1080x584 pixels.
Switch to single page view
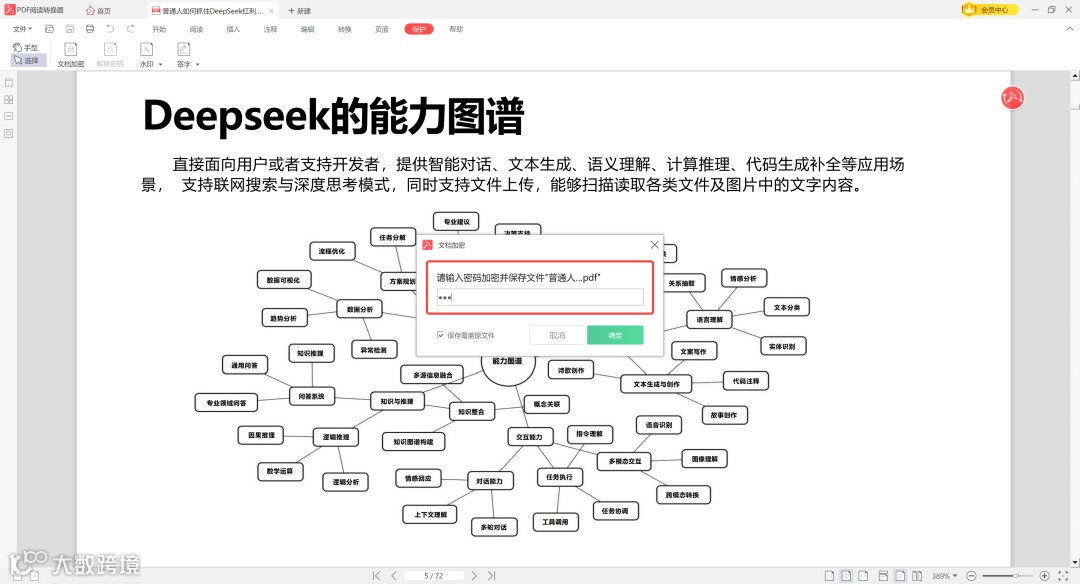tap(900, 576)
